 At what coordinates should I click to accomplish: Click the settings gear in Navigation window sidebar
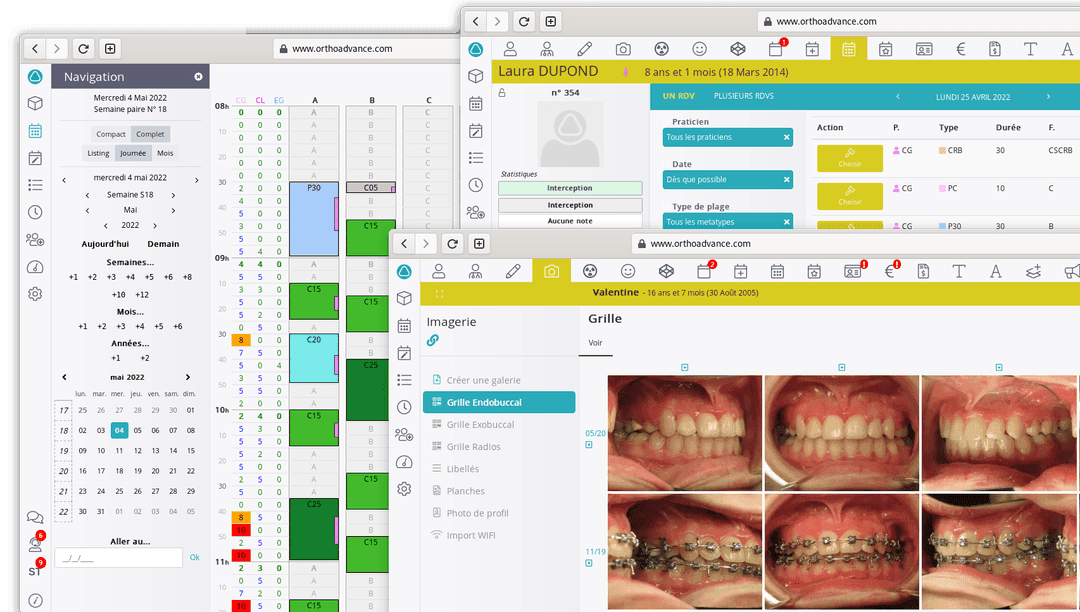35,294
